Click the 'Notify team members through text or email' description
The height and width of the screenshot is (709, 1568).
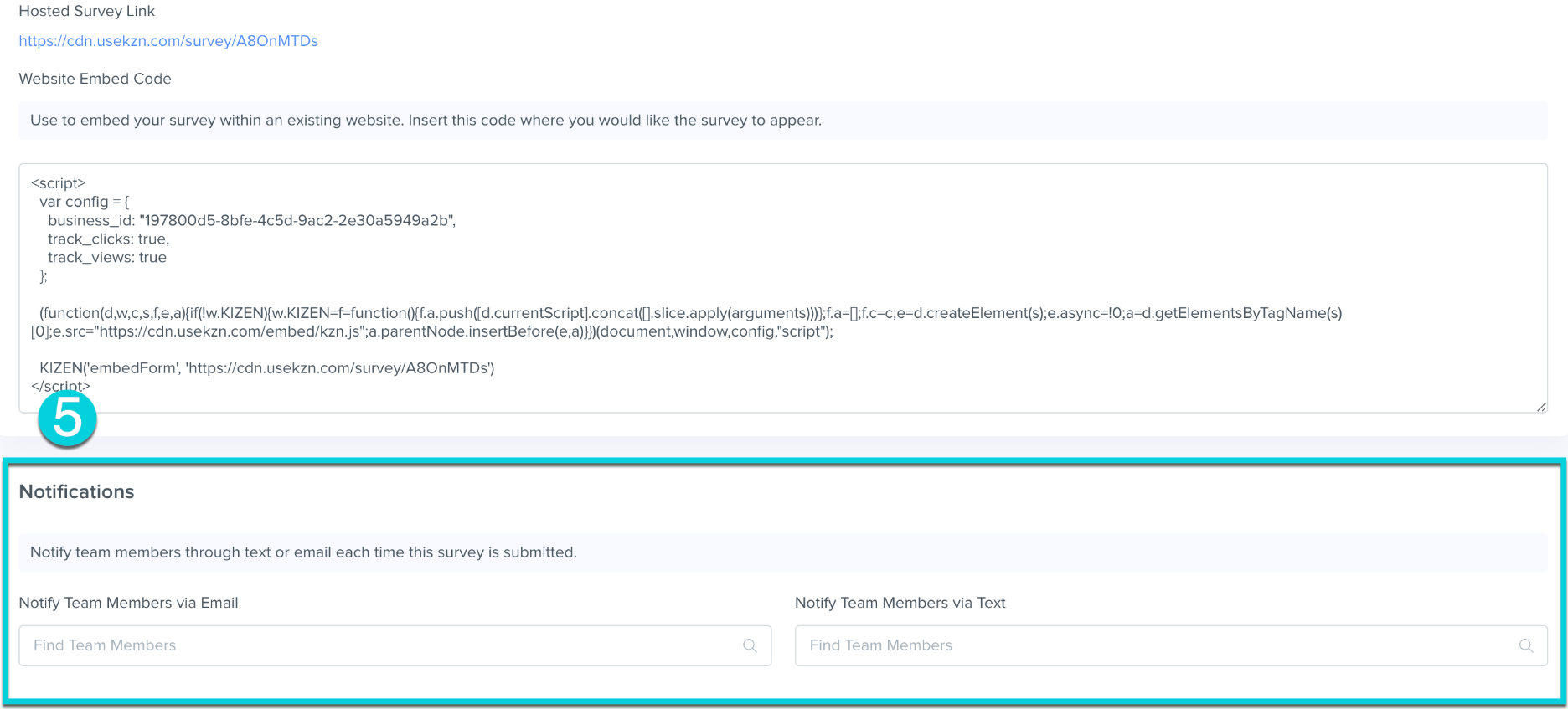click(x=303, y=552)
